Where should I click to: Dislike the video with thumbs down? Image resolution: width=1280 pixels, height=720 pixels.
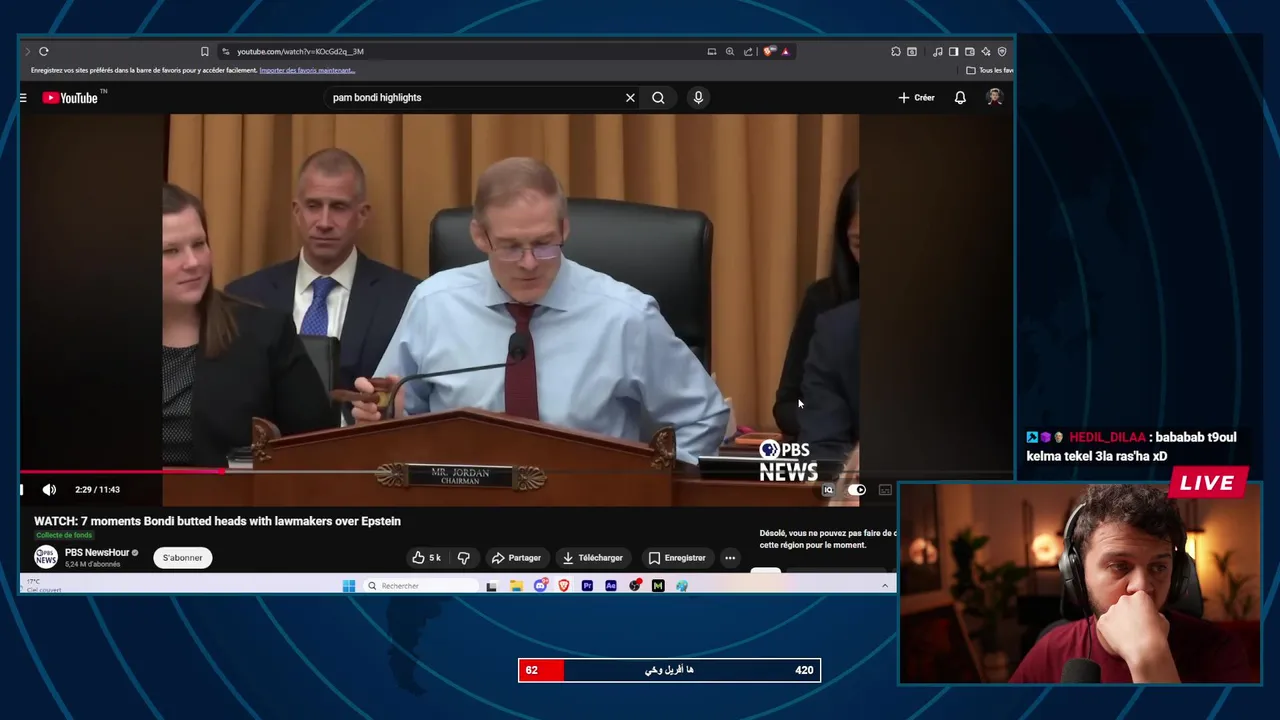[463, 558]
